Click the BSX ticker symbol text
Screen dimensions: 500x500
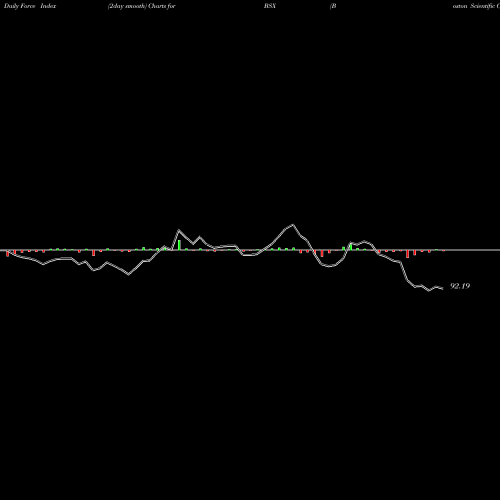tap(270, 6)
